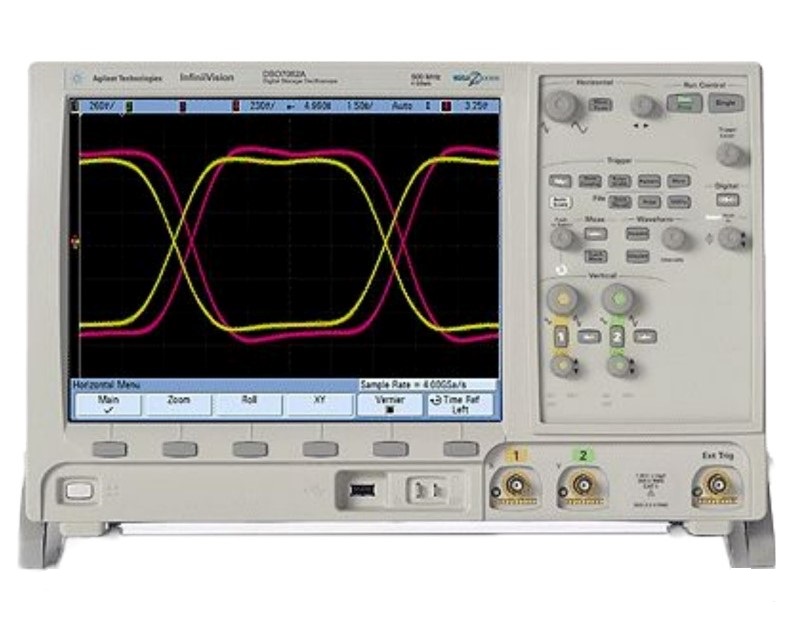
Task: Click the Ext Trig BNC connector
Action: pos(715,486)
